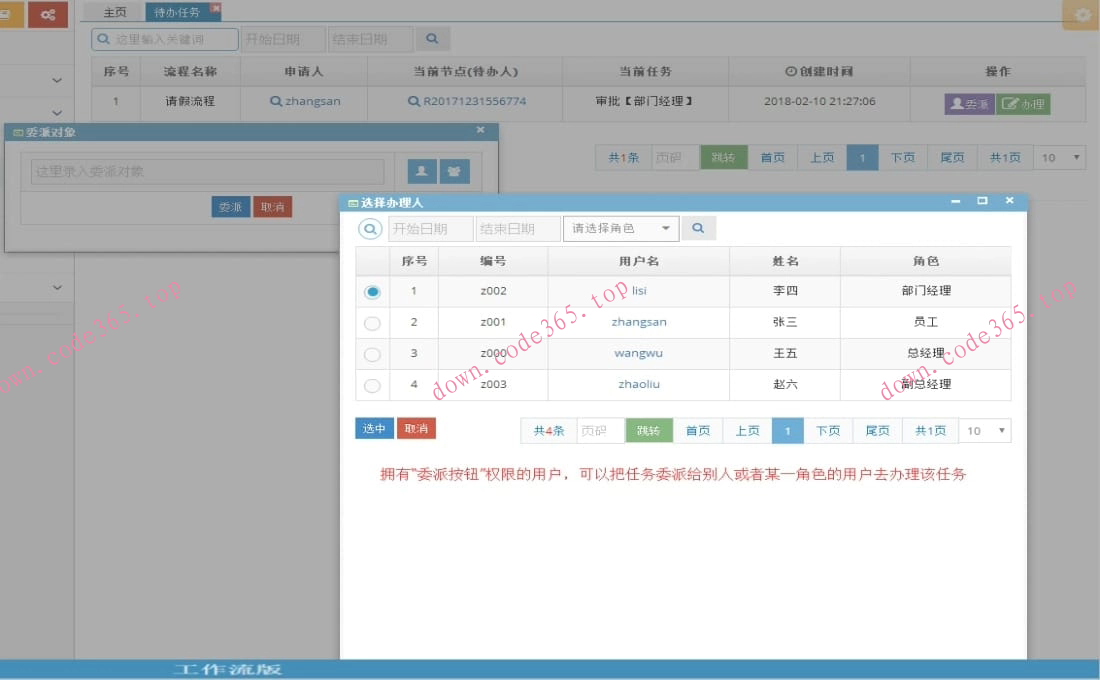Select the single-user icon in the 委派对象 dialog
Image resolution: width=1100 pixels, height=680 pixels.
point(421,170)
